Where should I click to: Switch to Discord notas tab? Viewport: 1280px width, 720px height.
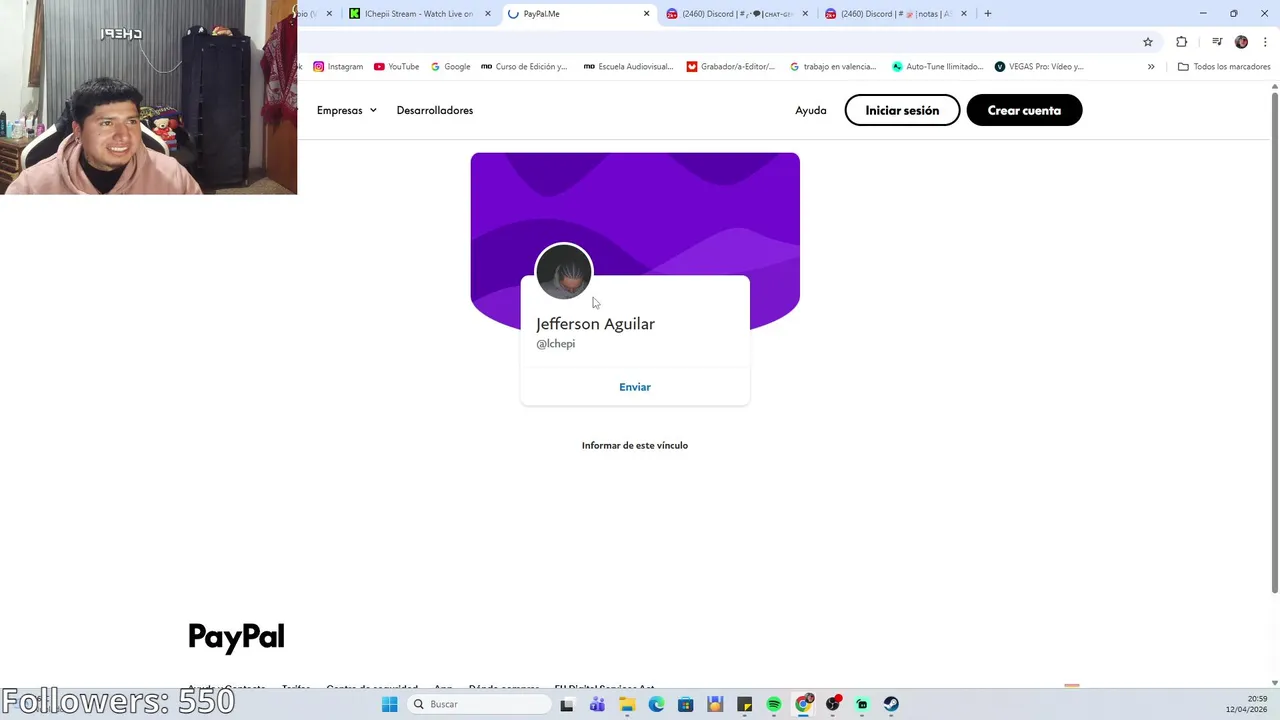click(x=895, y=14)
